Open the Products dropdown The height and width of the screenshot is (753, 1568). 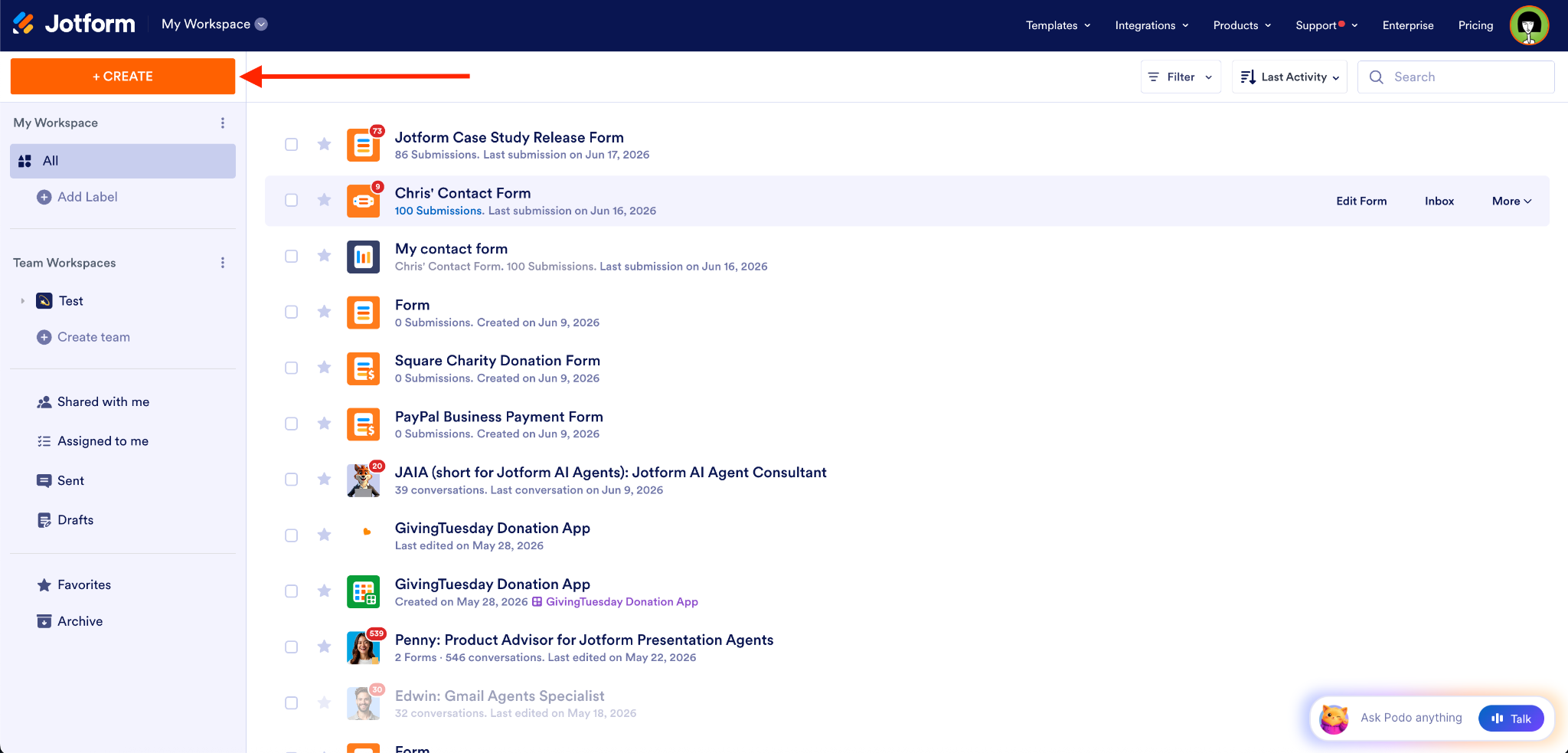coord(1242,25)
